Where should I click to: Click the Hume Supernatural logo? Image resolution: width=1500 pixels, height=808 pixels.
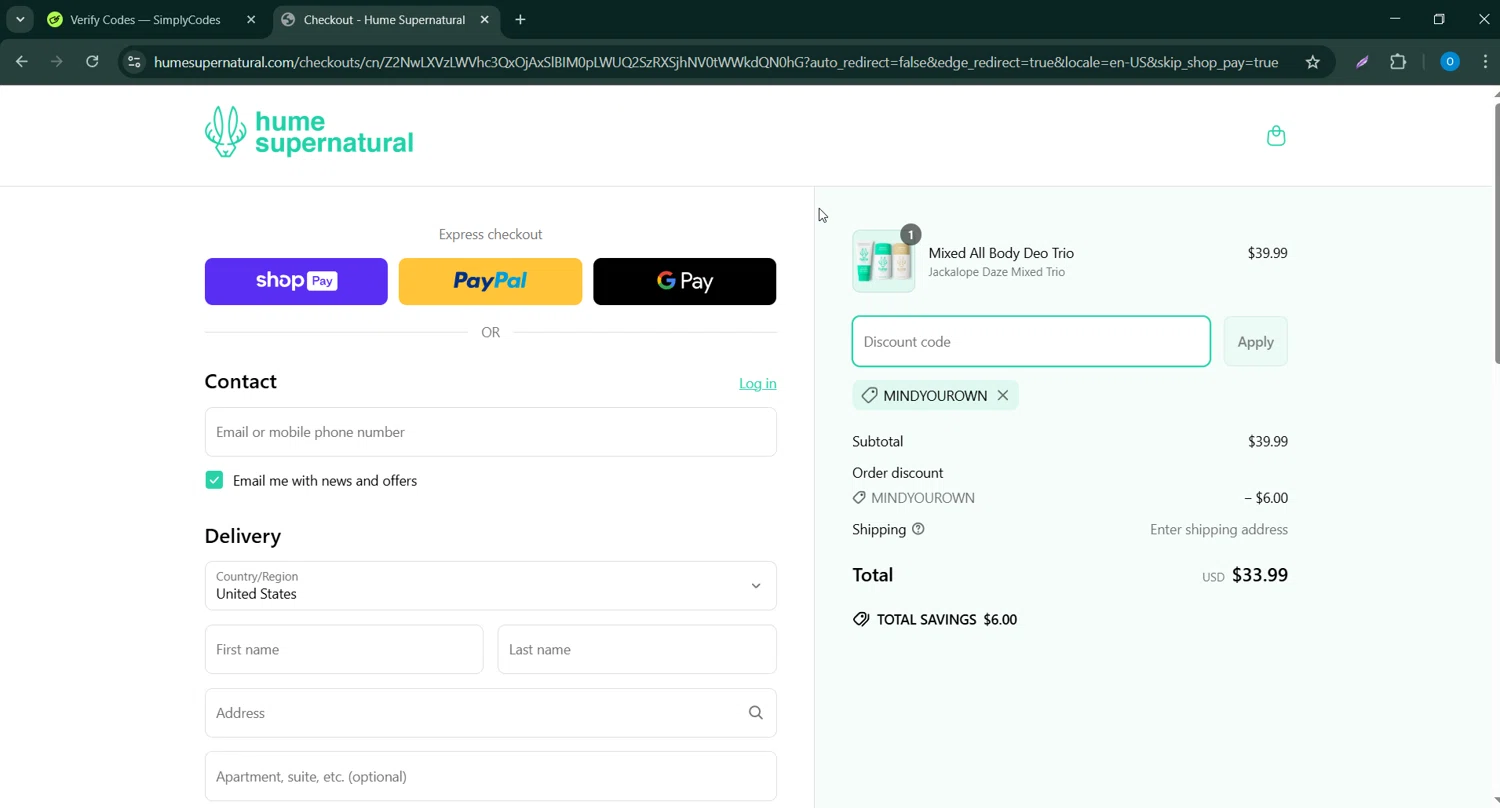click(x=309, y=133)
